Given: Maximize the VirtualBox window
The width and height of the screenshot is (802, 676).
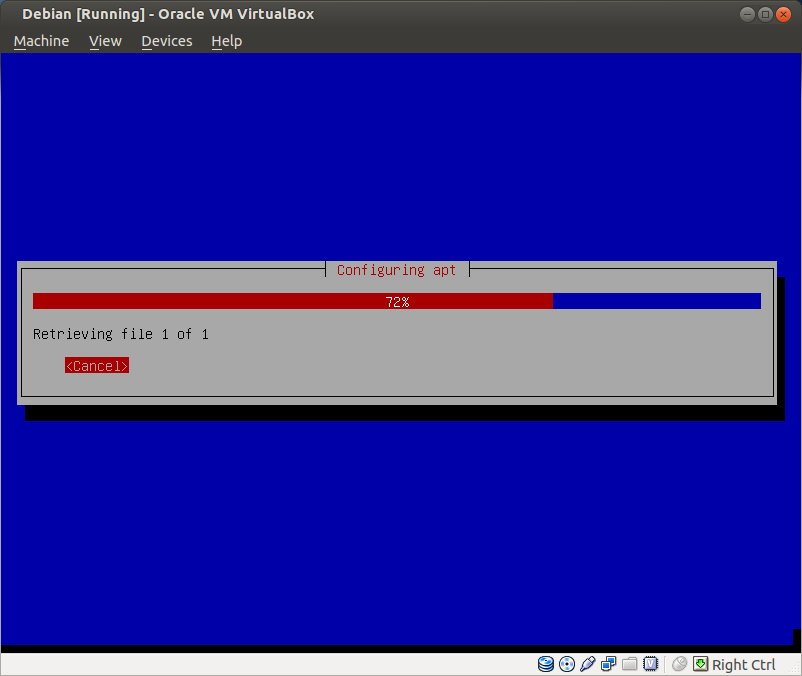Looking at the screenshot, I should (x=766, y=14).
